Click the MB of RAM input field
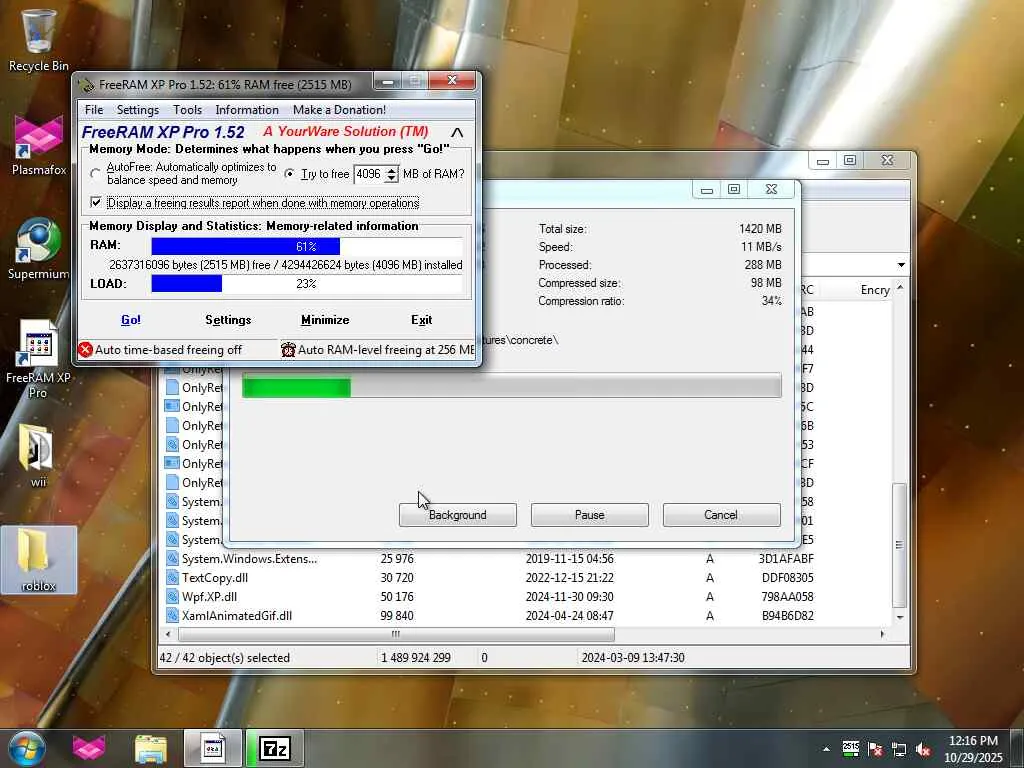The image size is (1024, 768). [369, 174]
